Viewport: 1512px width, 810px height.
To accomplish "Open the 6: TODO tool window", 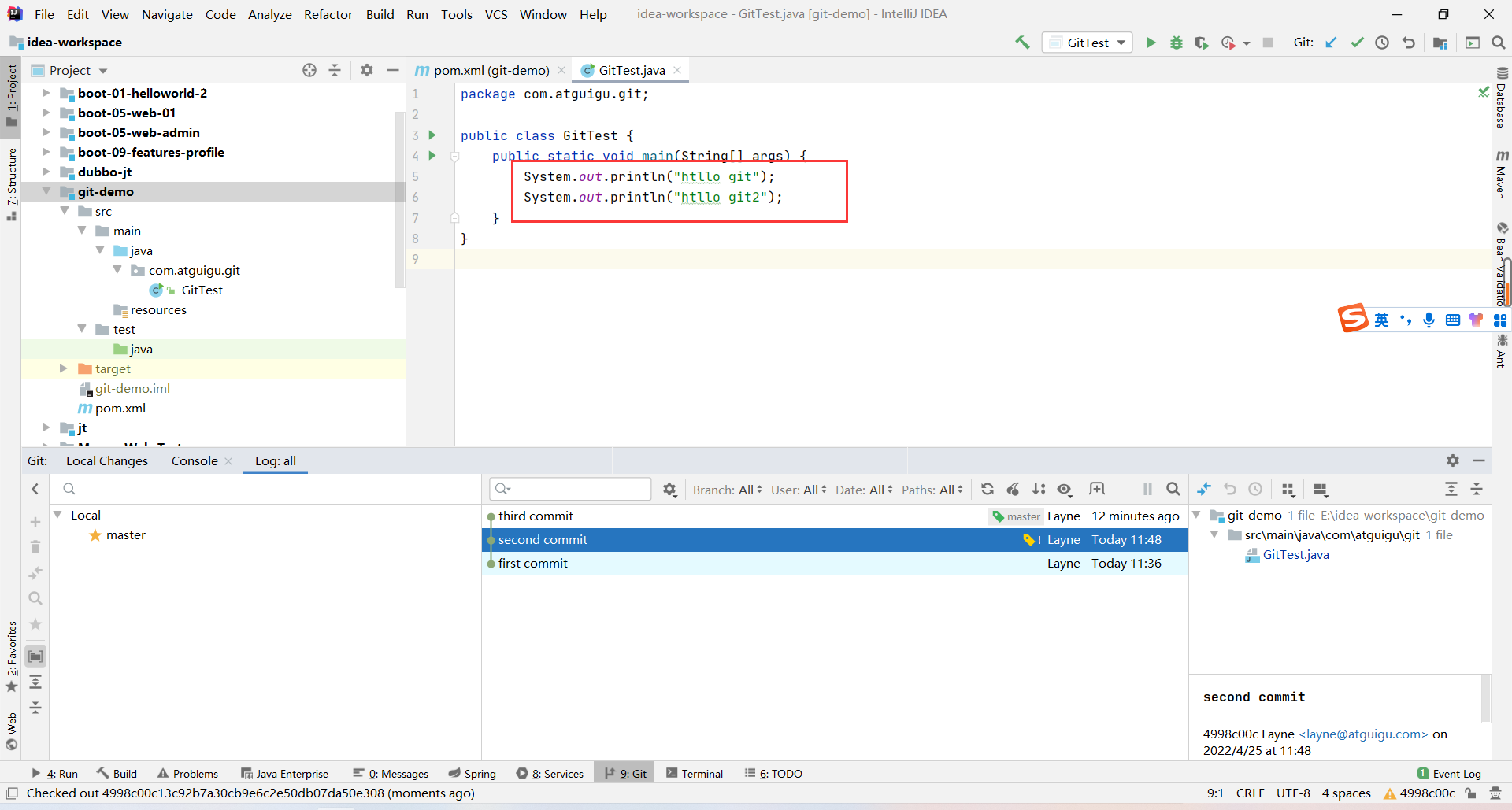I will (773, 774).
